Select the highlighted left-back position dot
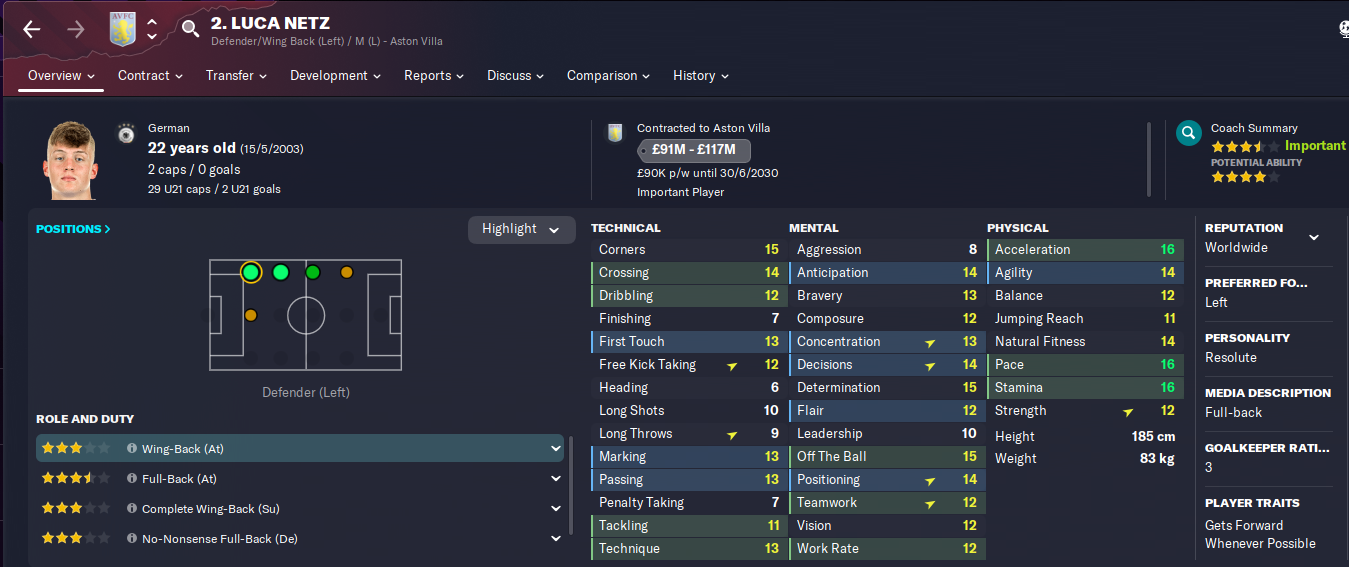Viewport: 1349px width, 567px height. tap(251, 272)
